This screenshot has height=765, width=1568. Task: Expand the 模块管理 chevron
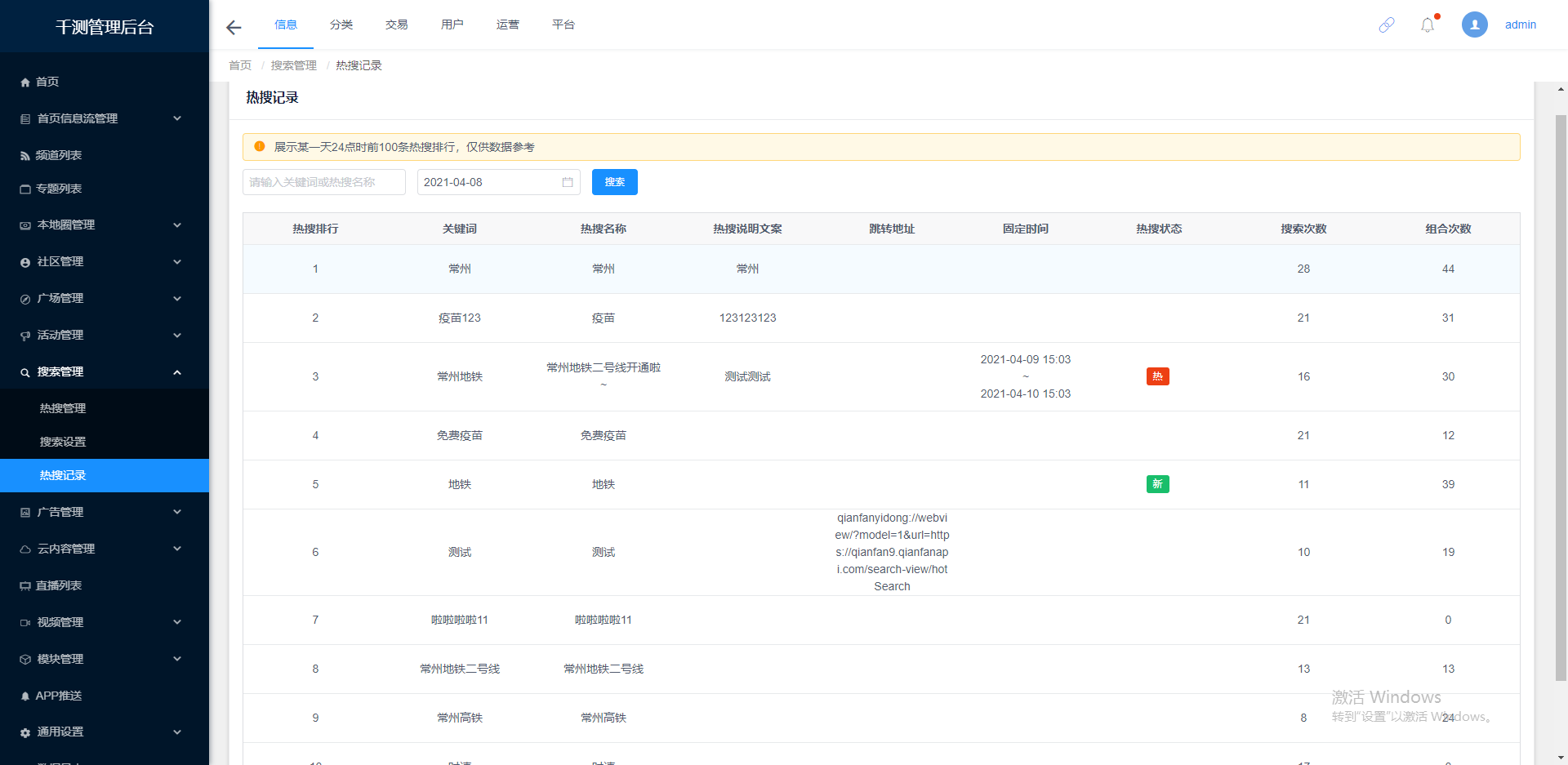click(177, 659)
